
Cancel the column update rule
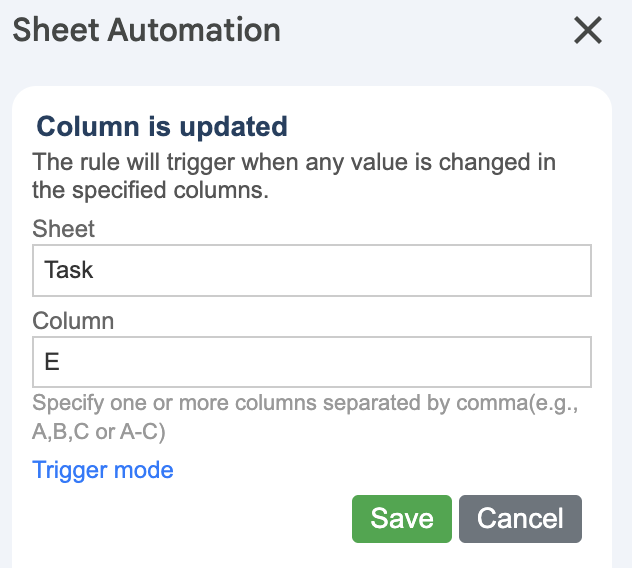pyautogui.click(x=520, y=518)
